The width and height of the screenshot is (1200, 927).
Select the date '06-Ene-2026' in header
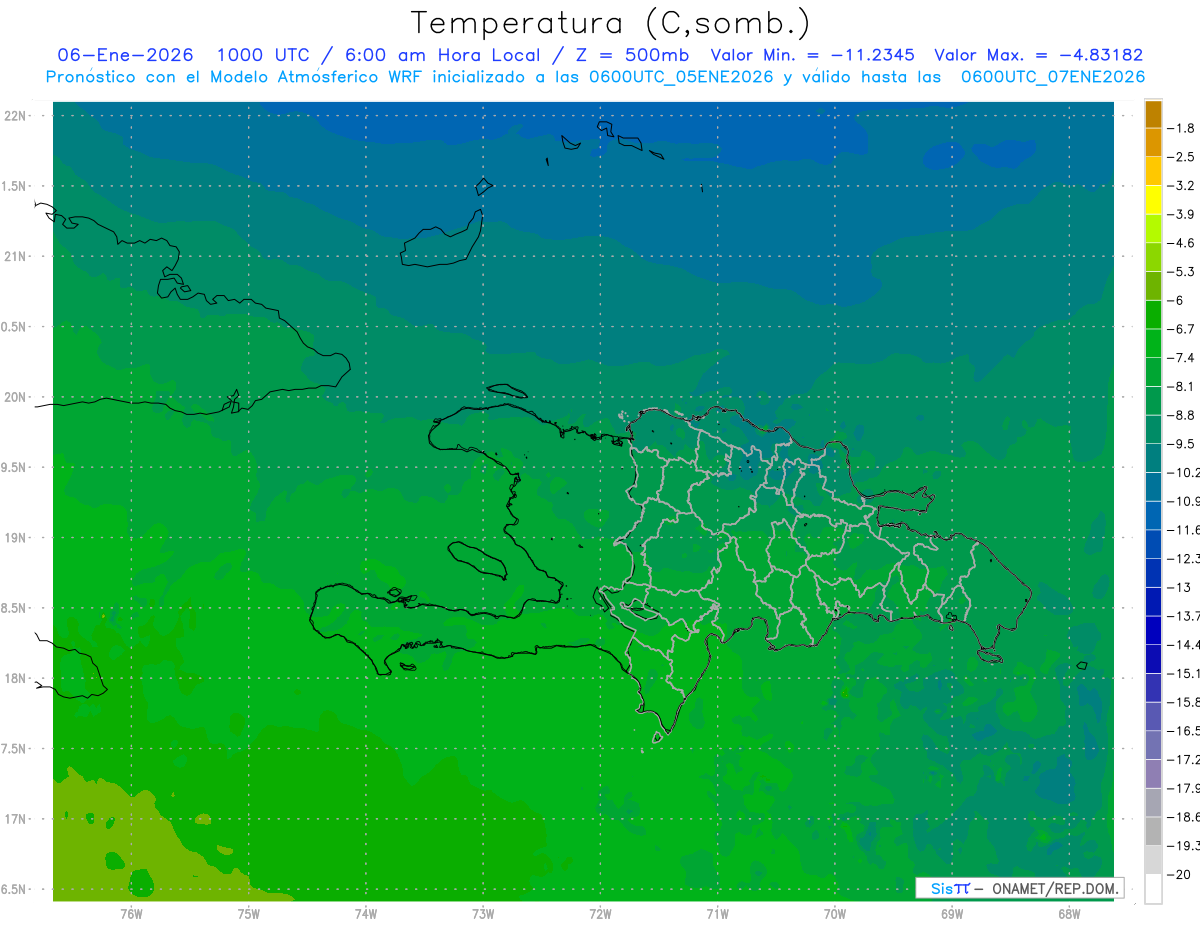pos(126,56)
